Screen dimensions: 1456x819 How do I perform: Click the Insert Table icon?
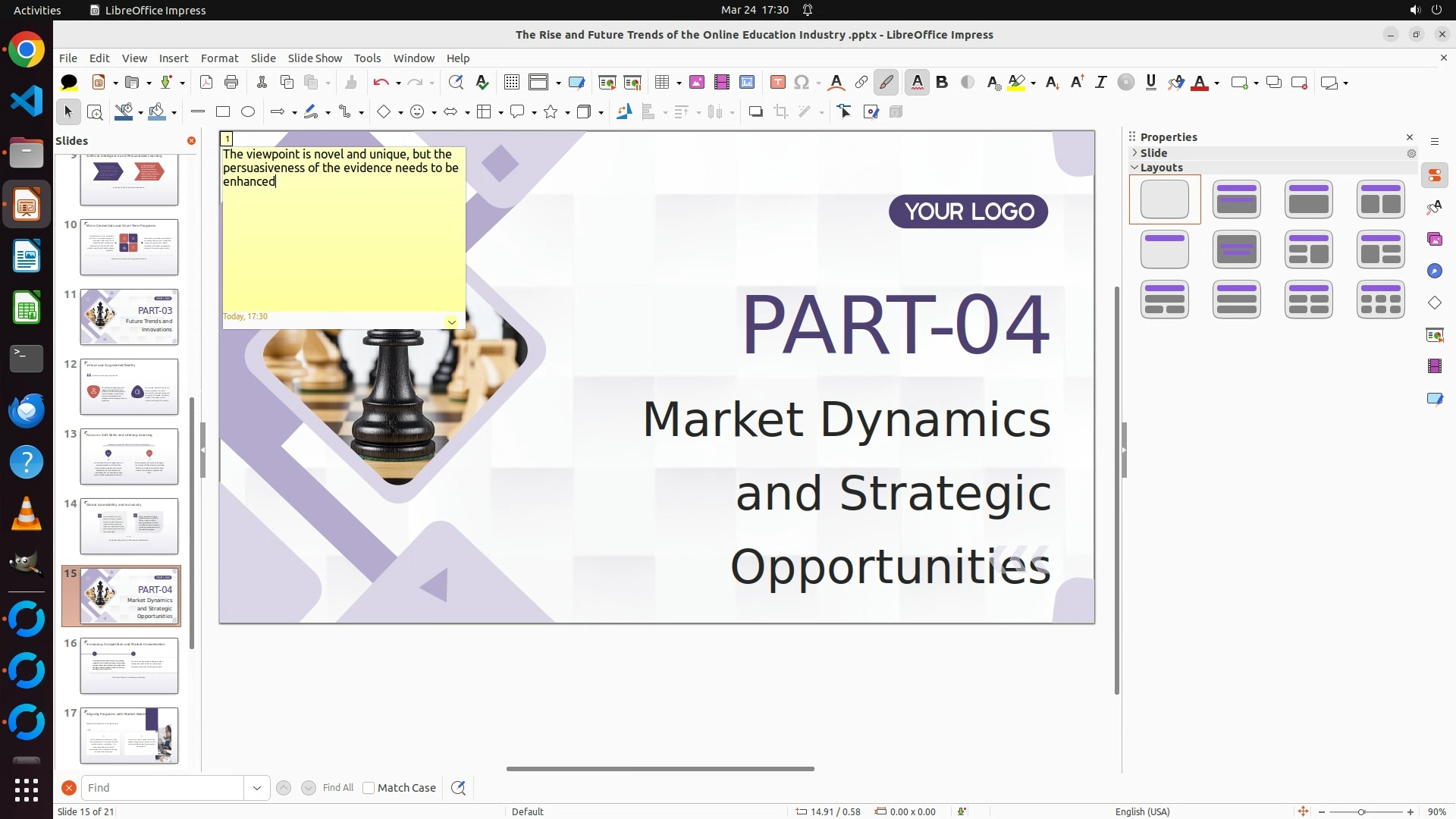point(662,83)
